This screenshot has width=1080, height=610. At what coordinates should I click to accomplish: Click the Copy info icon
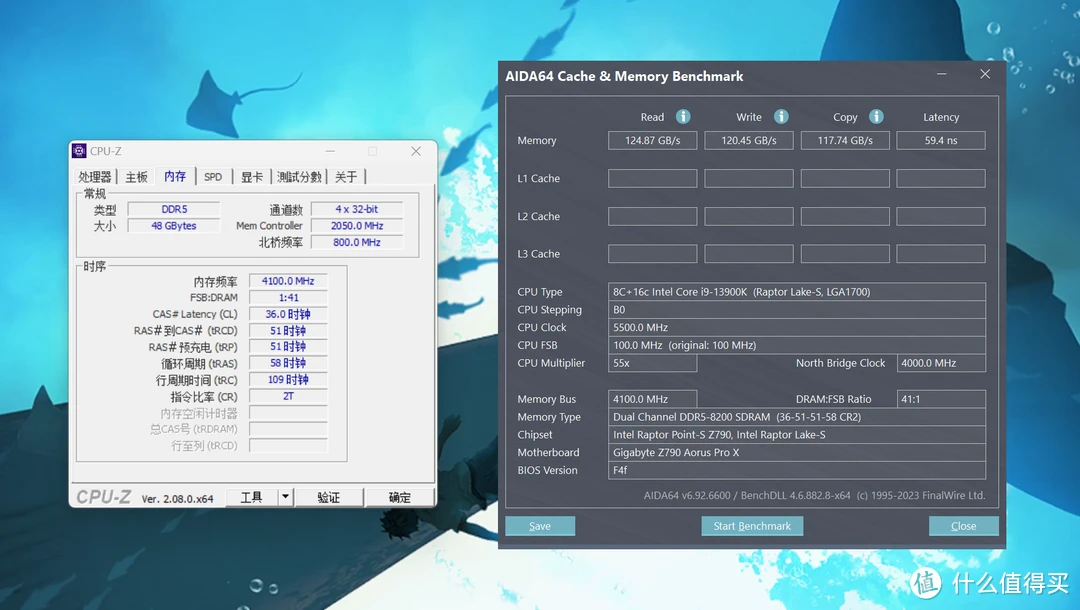pyautogui.click(x=876, y=117)
